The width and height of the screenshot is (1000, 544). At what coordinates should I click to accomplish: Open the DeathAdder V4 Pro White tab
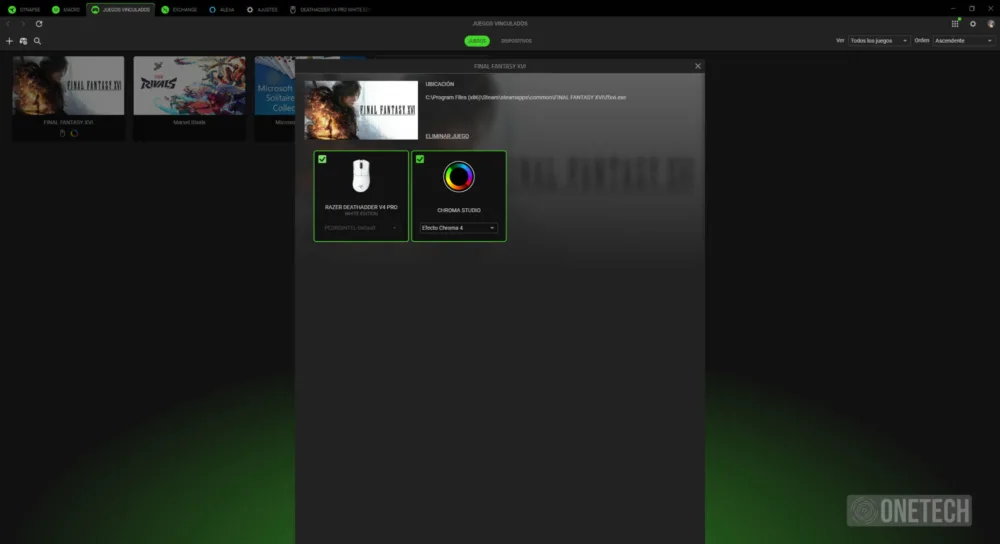pos(330,10)
